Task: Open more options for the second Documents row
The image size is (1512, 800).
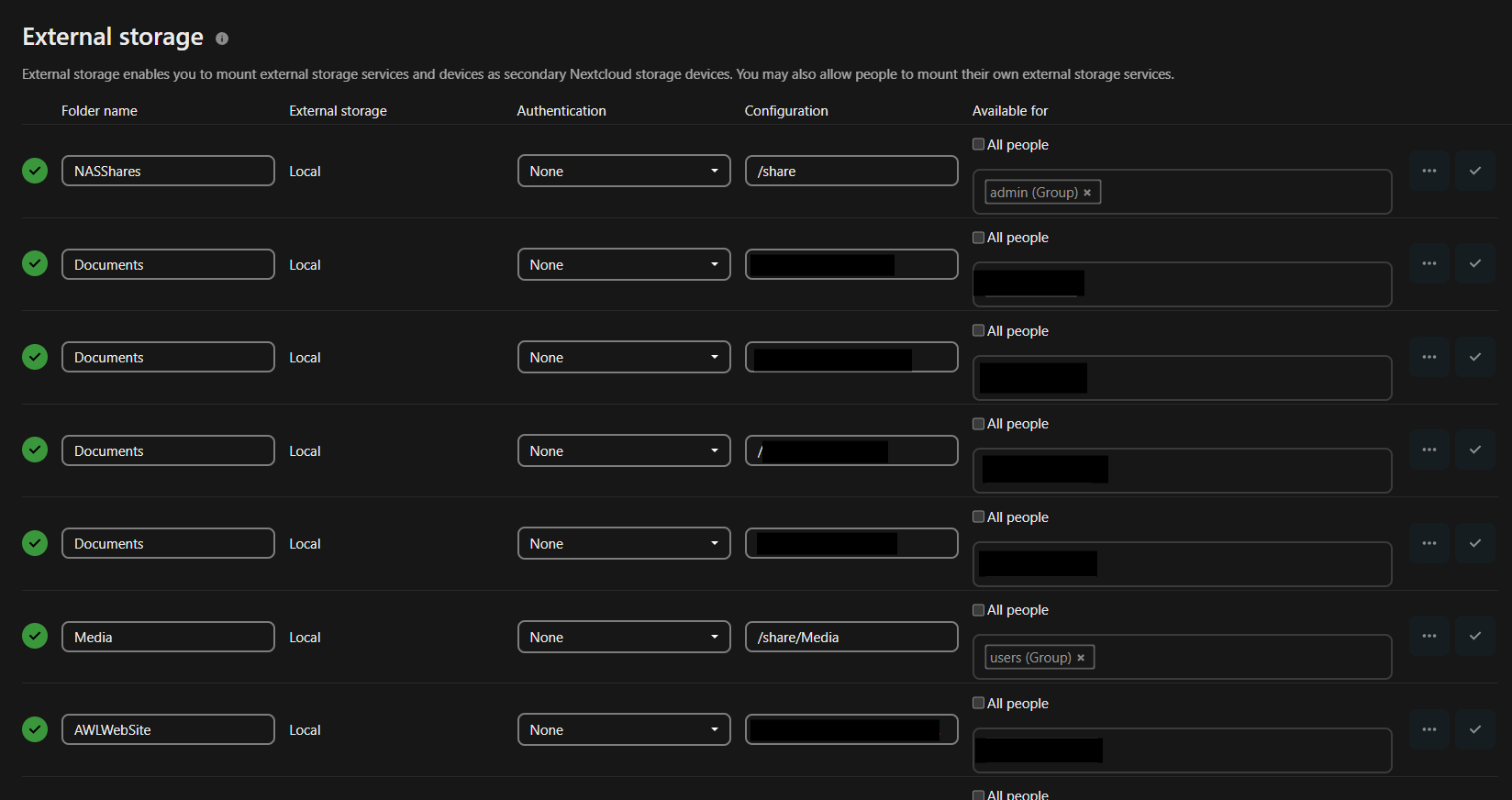Action: point(1429,357)
